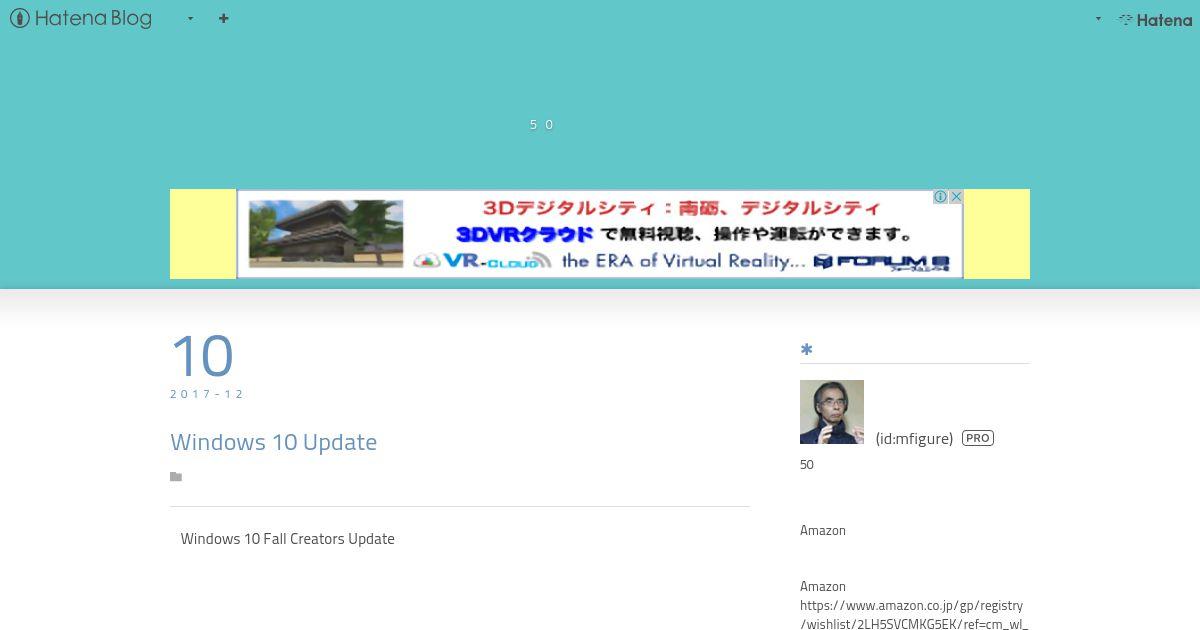The image size is (1200, 630).
Task: Close the banner advertisement with X icon
Action: 956,197
